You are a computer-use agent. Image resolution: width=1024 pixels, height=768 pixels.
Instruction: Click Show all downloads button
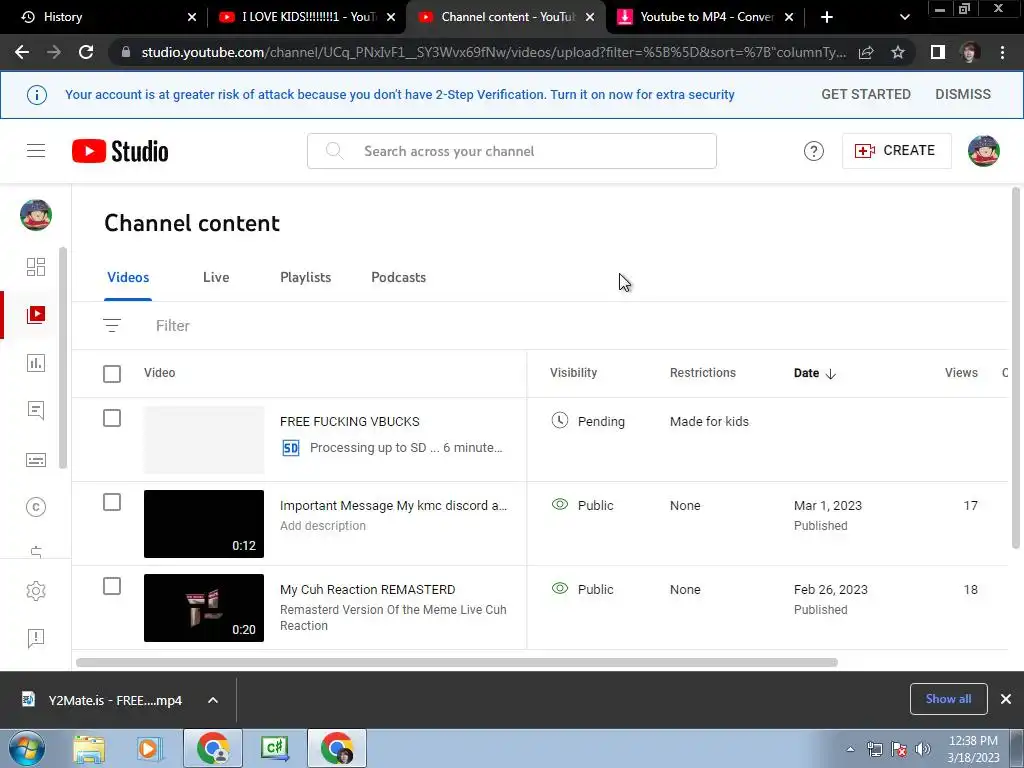(x=948, y=699)
